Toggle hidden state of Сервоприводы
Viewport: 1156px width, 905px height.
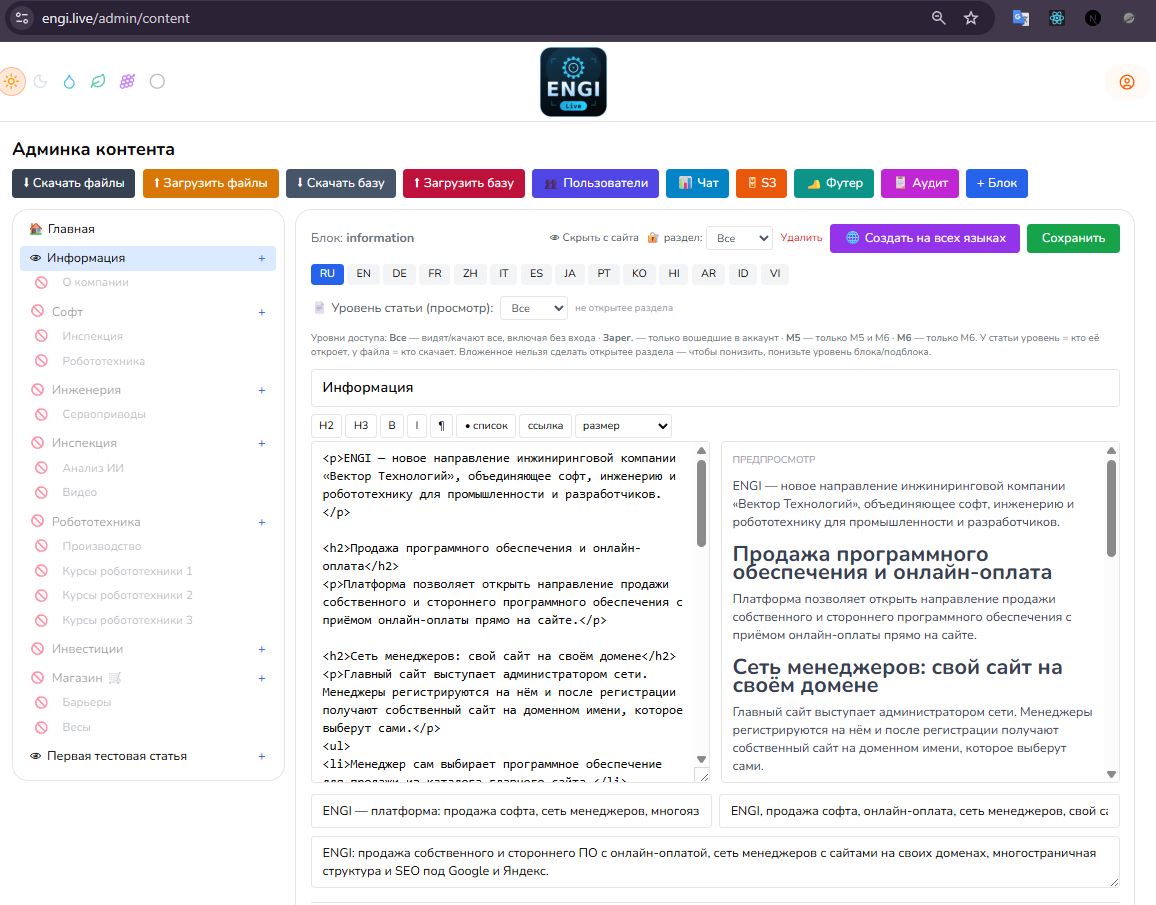[41, 414]
